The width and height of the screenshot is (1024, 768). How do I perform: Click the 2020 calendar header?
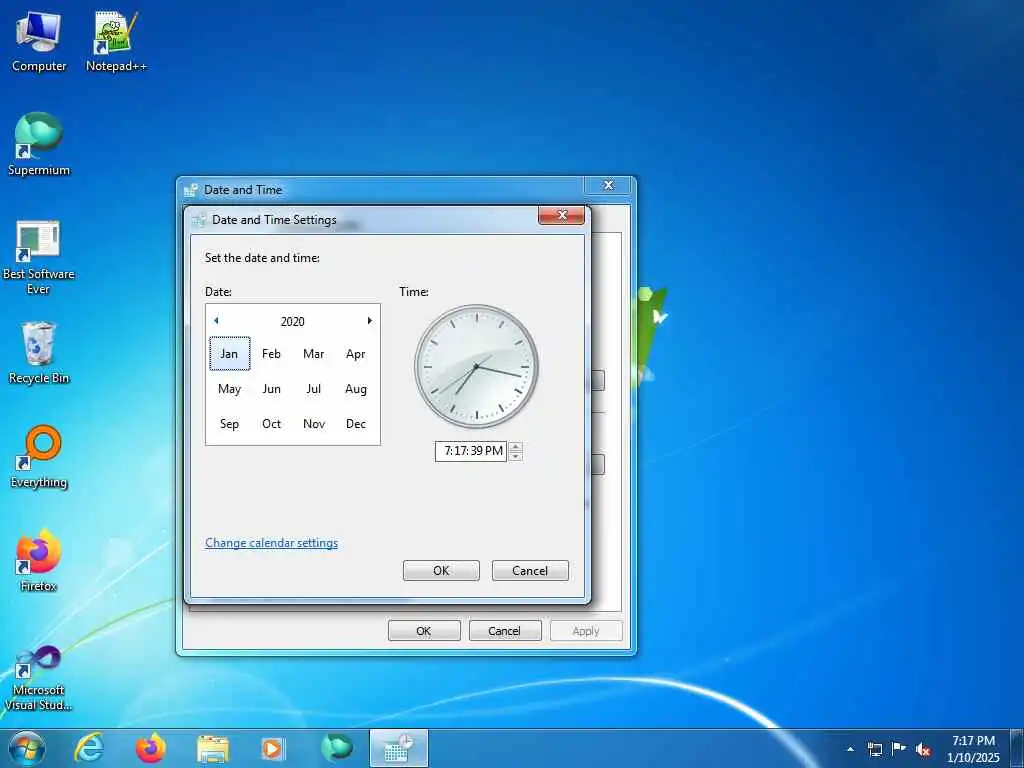[x=293, y=321]
